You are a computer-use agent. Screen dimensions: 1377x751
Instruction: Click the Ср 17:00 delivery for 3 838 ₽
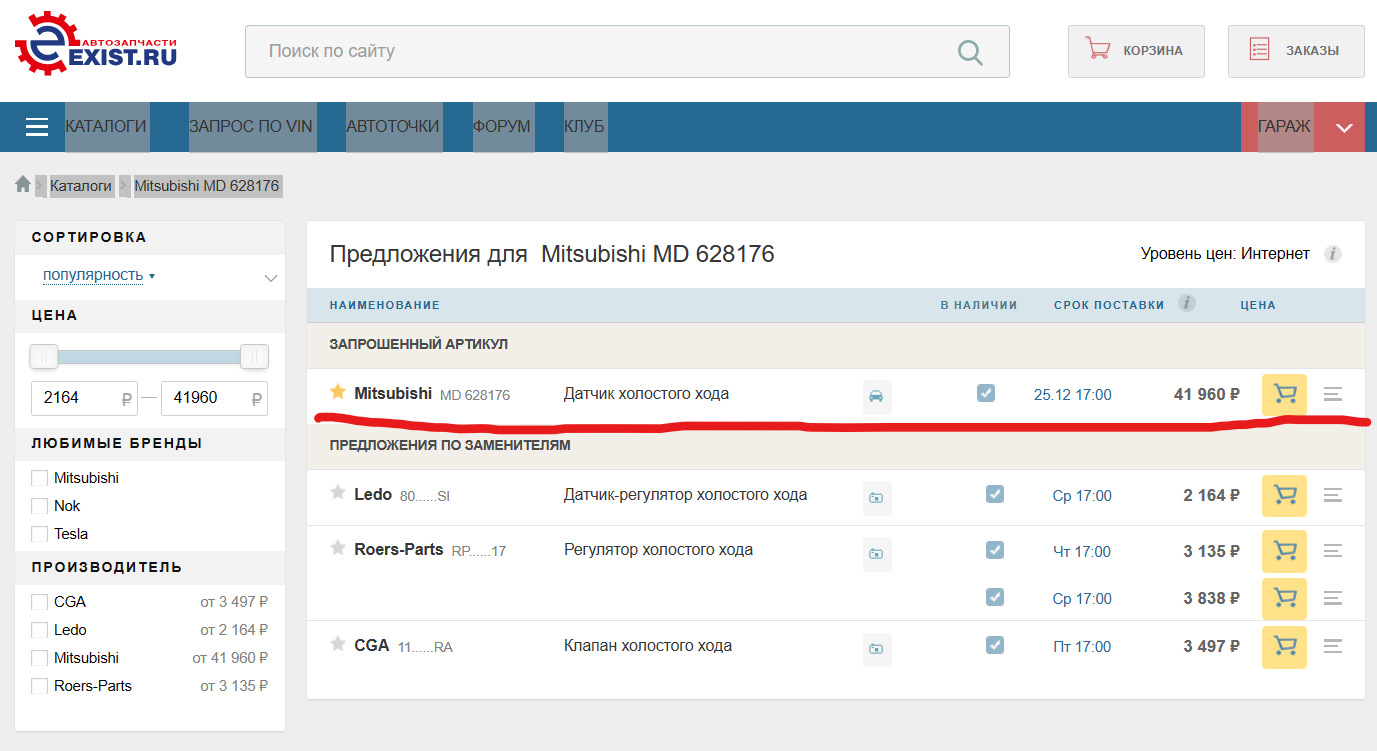tap(1082, 599)
